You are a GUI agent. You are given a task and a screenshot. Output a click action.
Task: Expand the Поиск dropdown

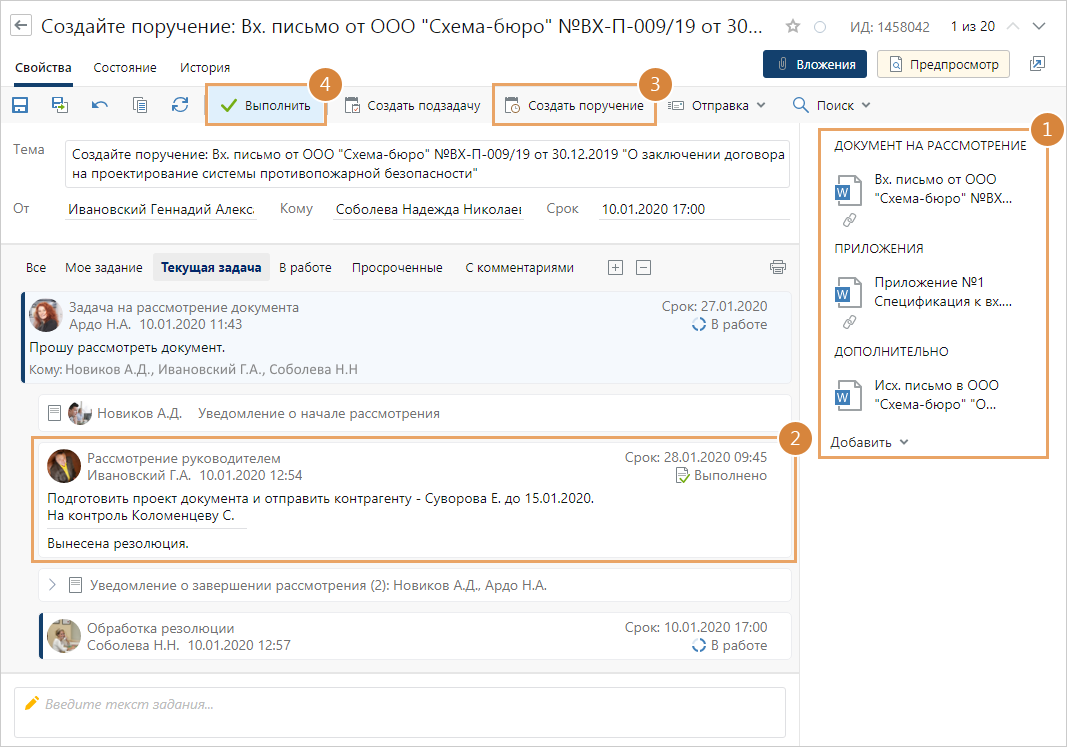(831, 105)
